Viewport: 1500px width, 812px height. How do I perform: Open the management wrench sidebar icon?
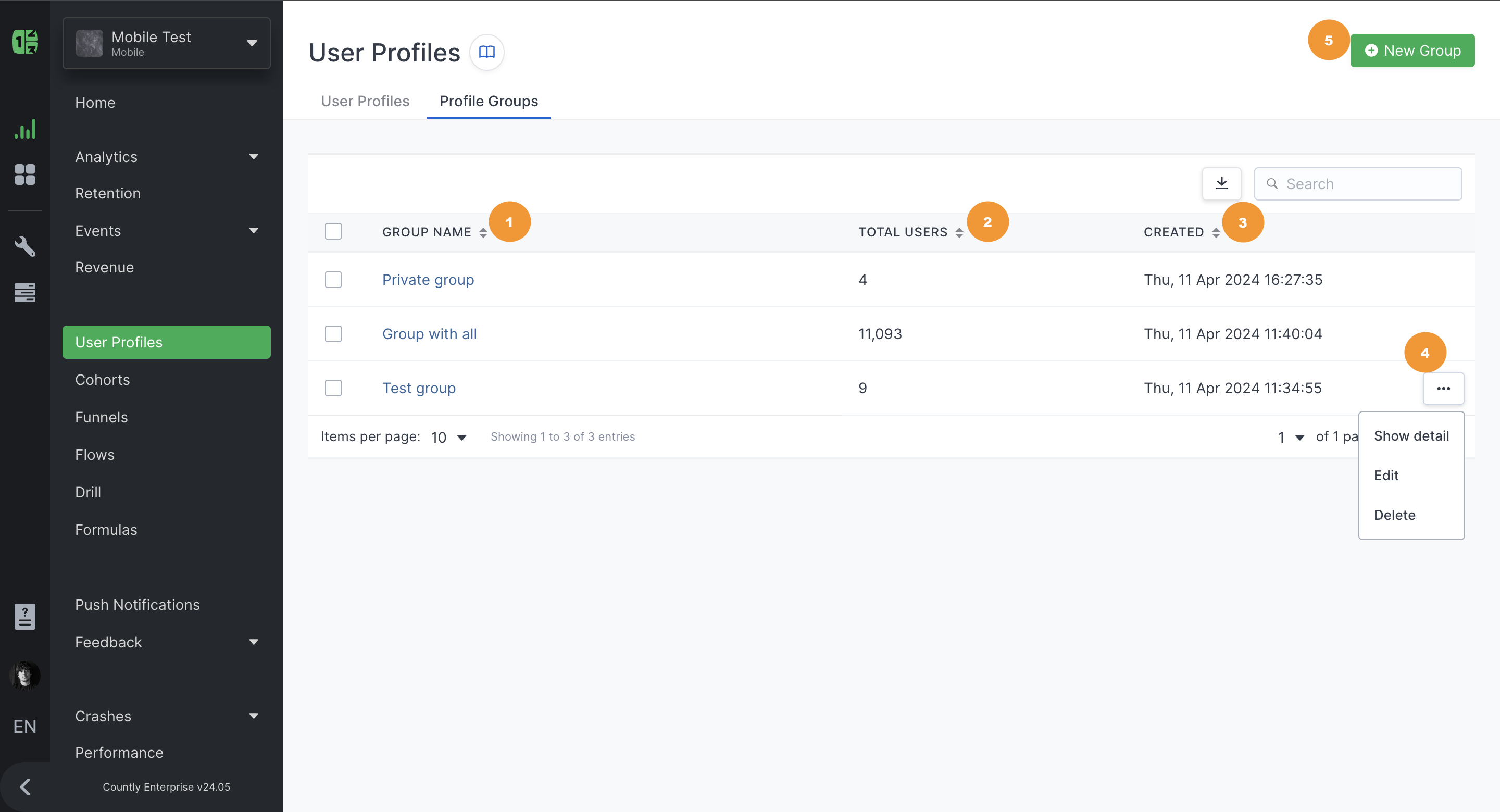point(25,246)
